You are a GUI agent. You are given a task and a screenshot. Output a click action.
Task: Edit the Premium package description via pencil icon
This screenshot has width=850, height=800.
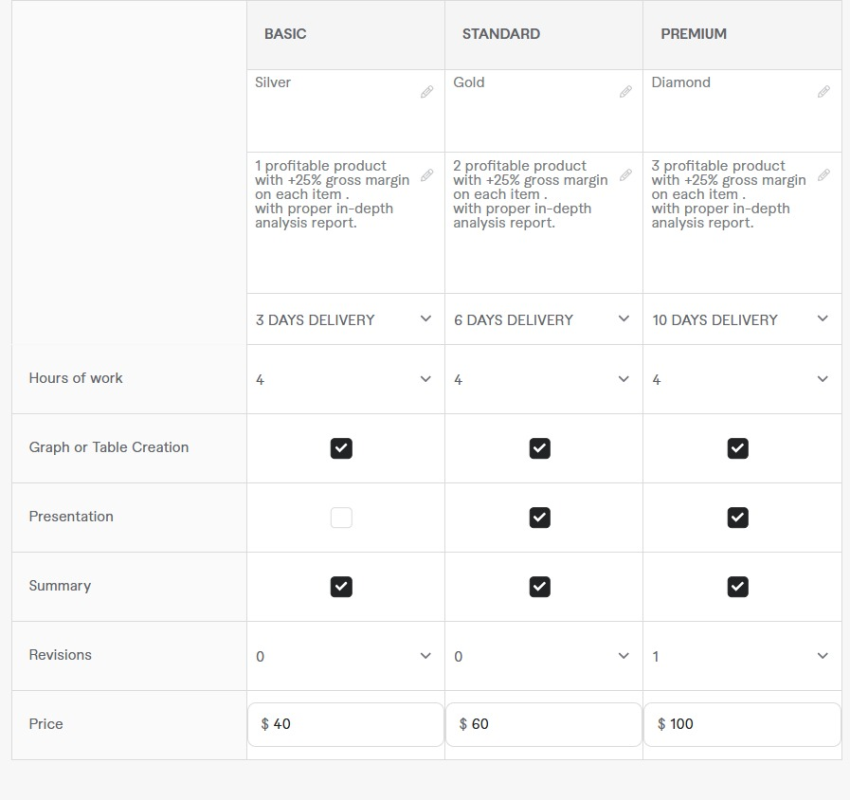tap(823, 175)
